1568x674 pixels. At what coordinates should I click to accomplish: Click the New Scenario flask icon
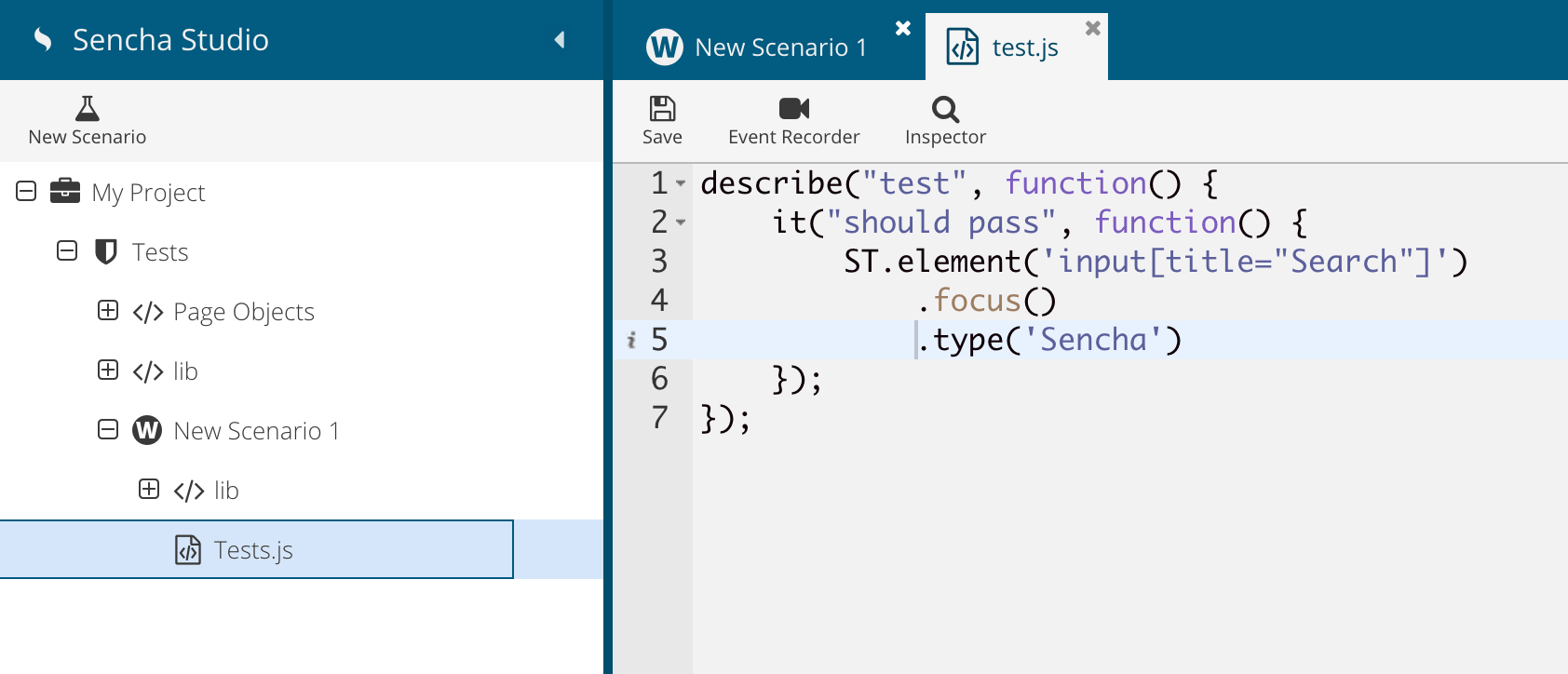(88, 108)
